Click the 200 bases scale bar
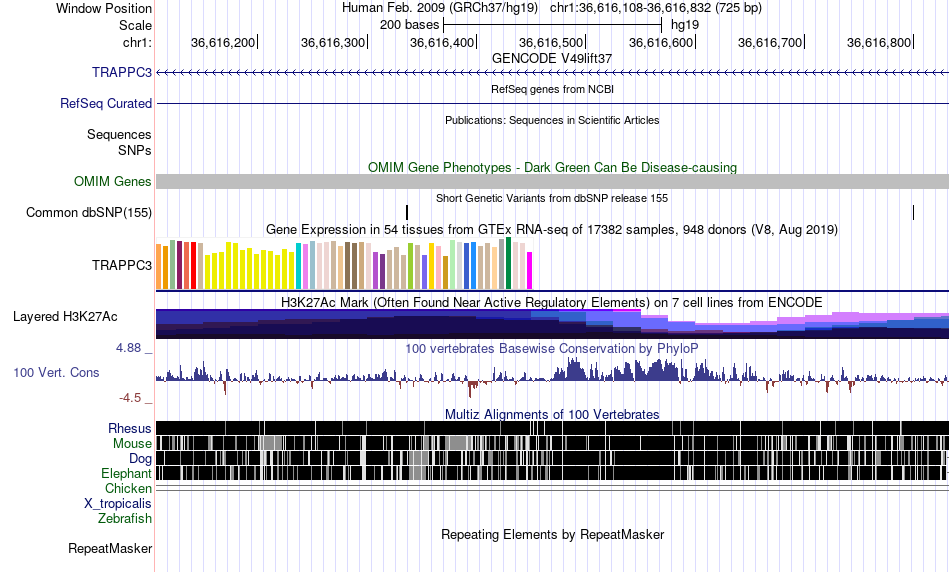950x572 pixels. [553, 25]
